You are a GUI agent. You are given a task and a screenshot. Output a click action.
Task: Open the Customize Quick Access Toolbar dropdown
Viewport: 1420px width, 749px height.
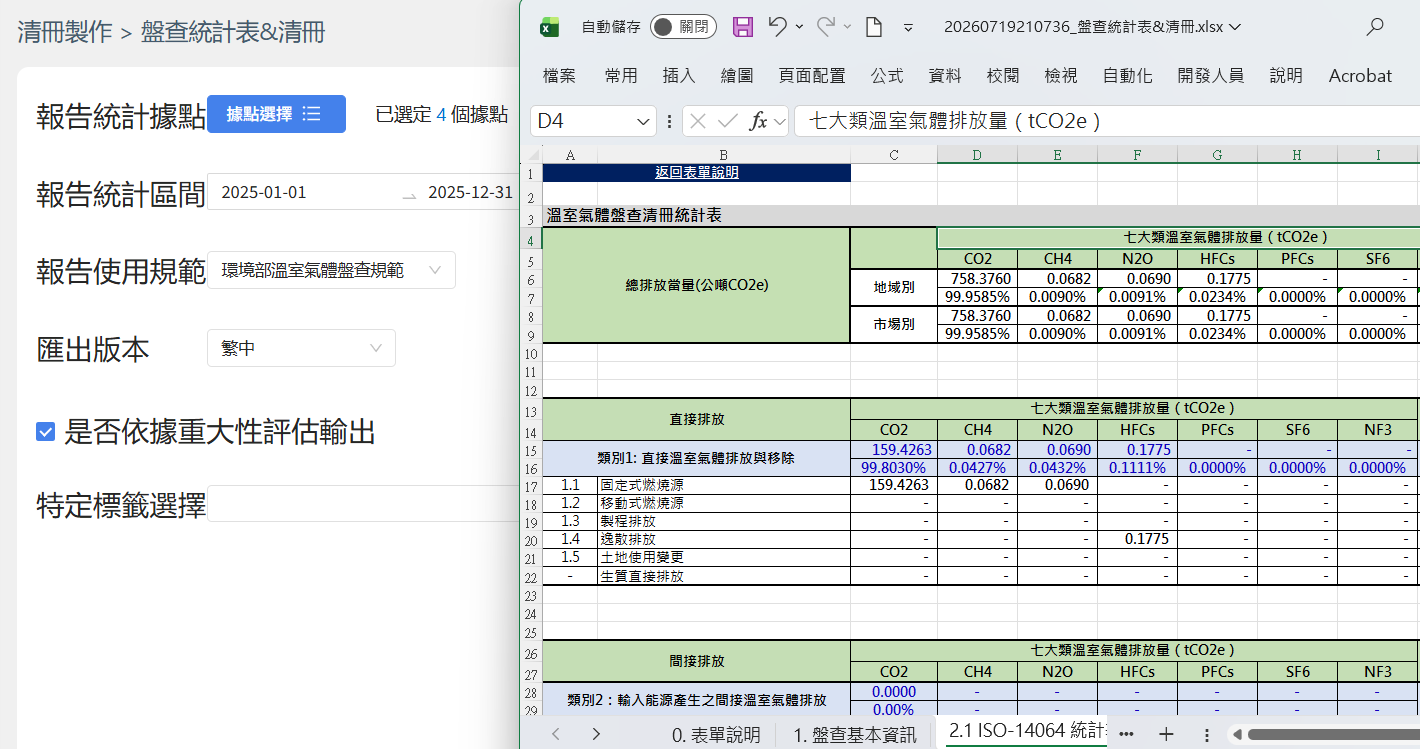908,27
